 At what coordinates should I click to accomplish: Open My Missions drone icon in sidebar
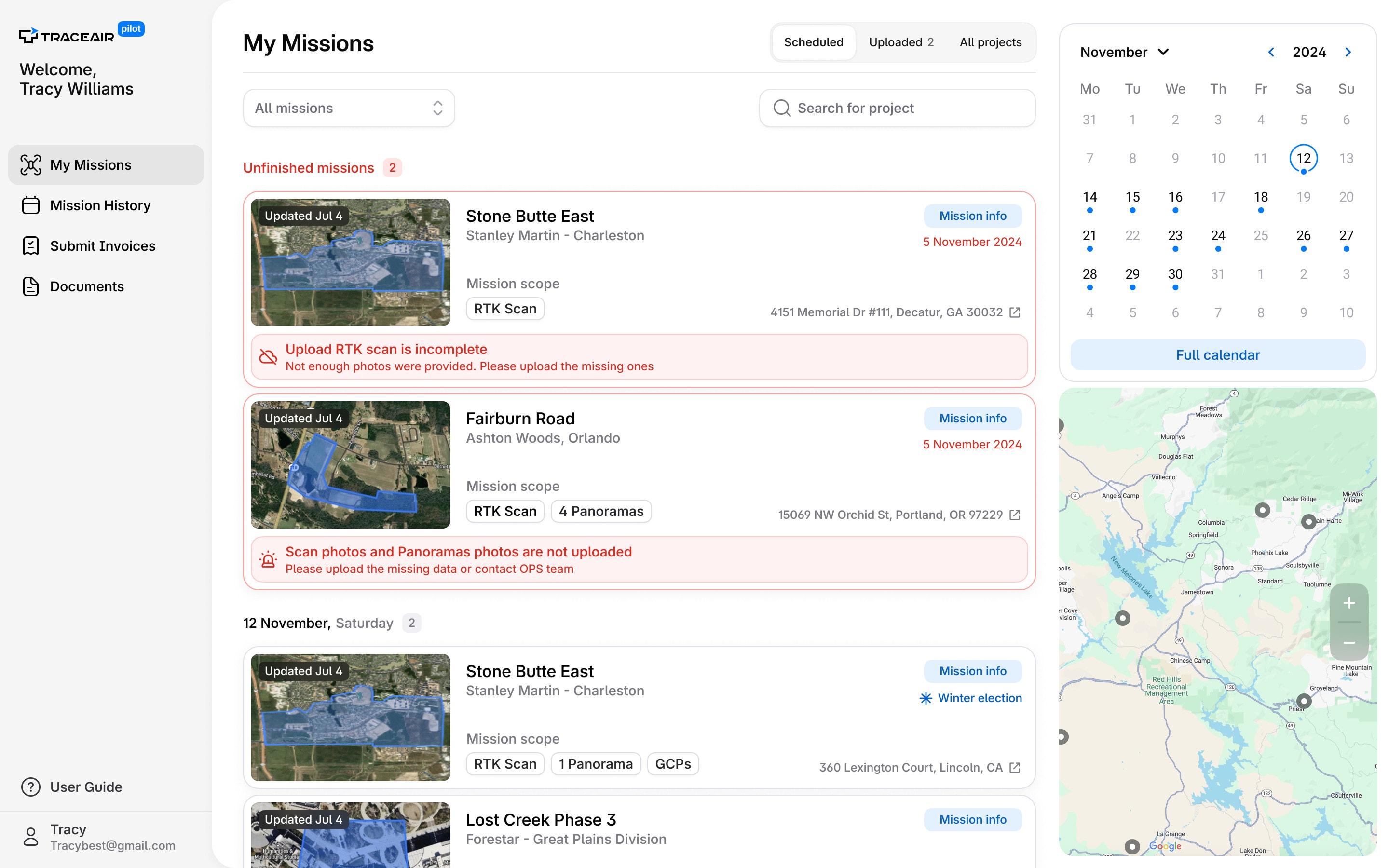click(x=30, y=165)
